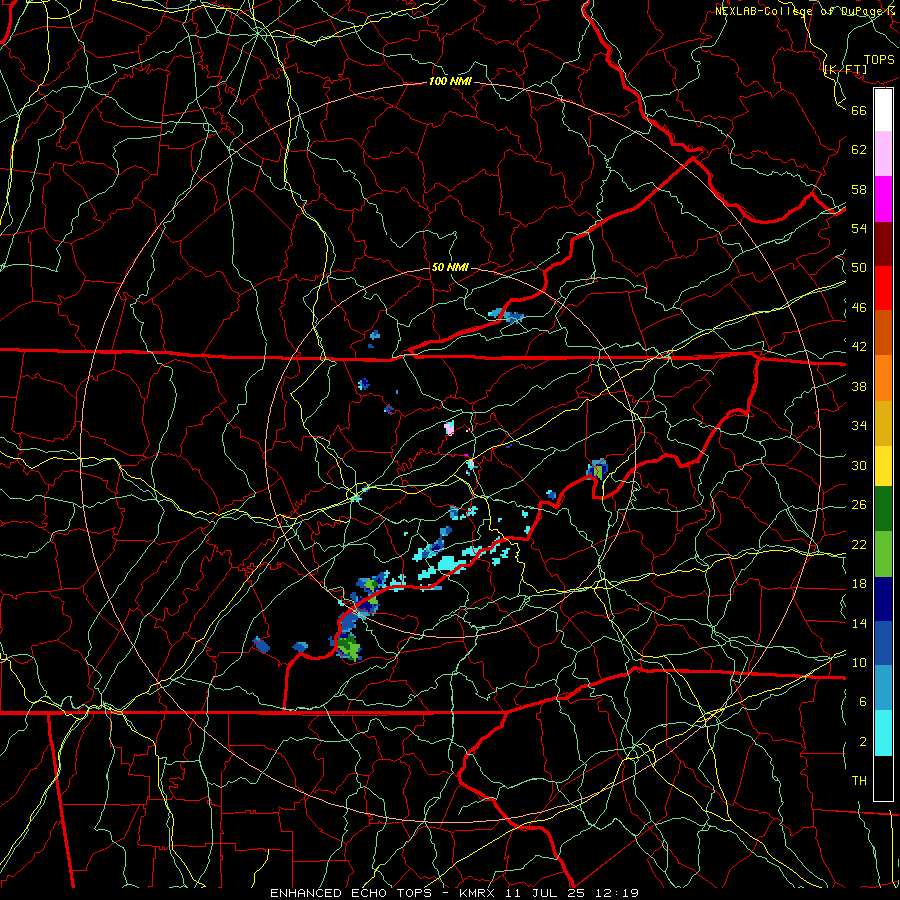Click the blue-green echo cell east of the radar
The image size is (900, 900).
(x=598, y=469)
